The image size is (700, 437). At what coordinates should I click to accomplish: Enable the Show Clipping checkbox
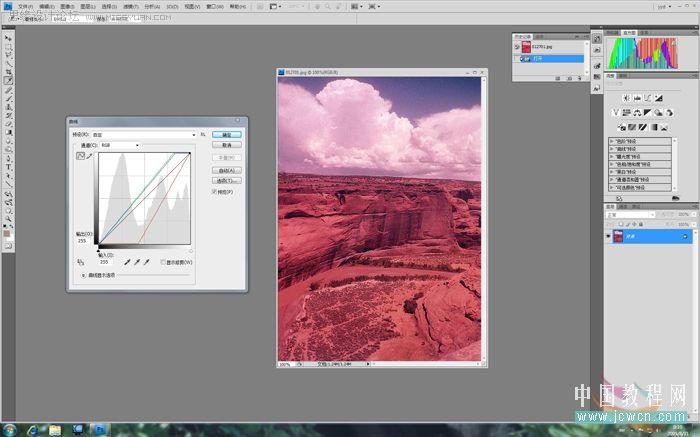click(x=163, y=262)
